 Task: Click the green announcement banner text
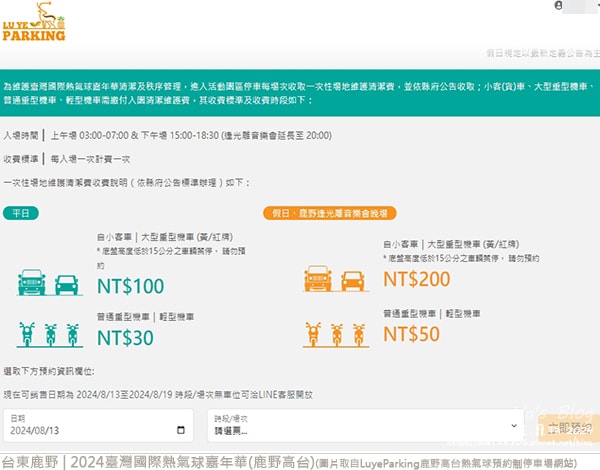[299, 93]
